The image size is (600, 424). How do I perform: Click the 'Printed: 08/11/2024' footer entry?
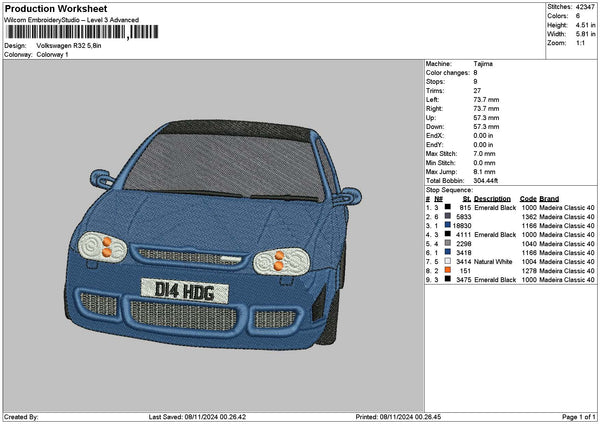(x=398, y=417)
